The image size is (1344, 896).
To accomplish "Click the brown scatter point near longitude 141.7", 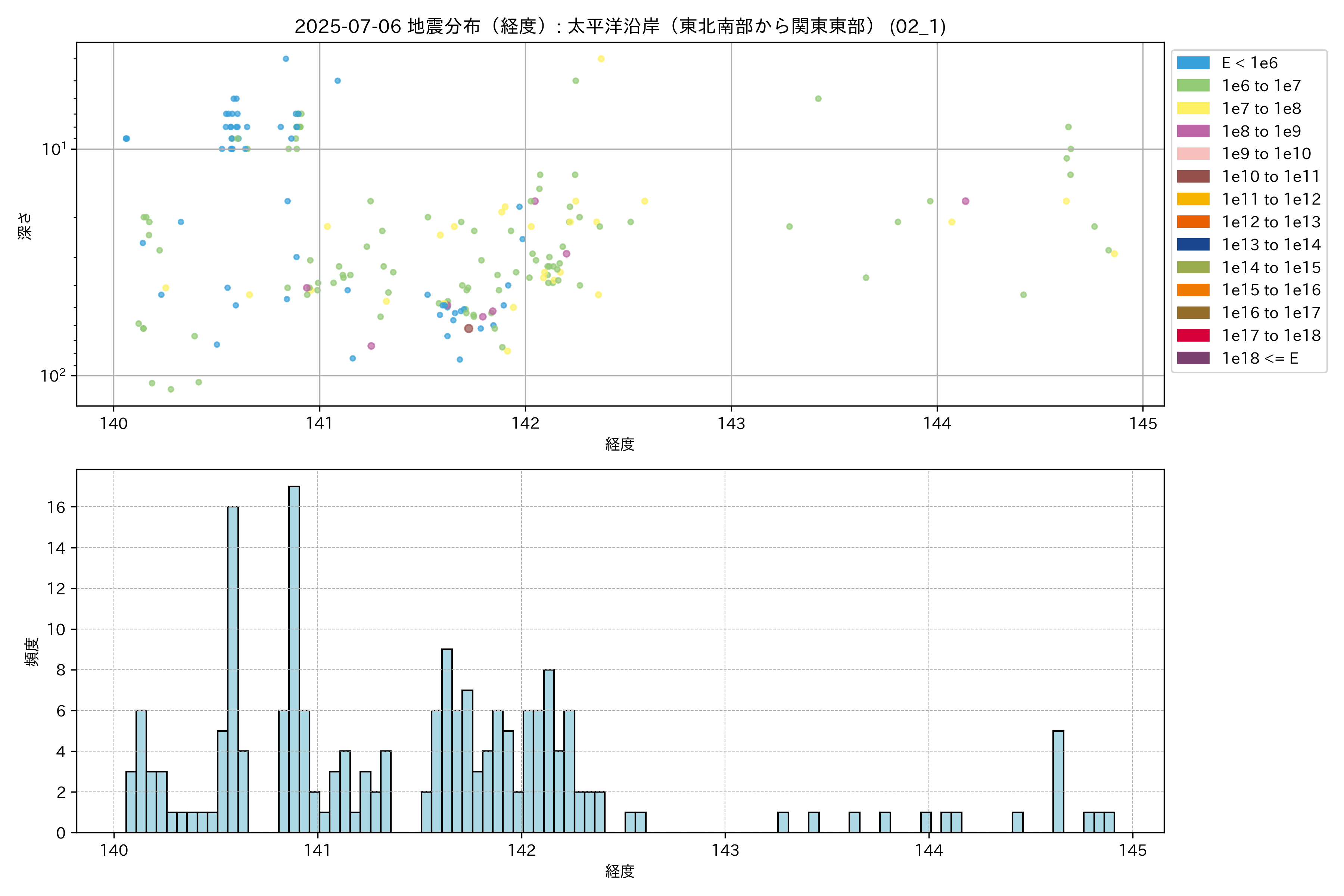I will click(x=469, y=329).
